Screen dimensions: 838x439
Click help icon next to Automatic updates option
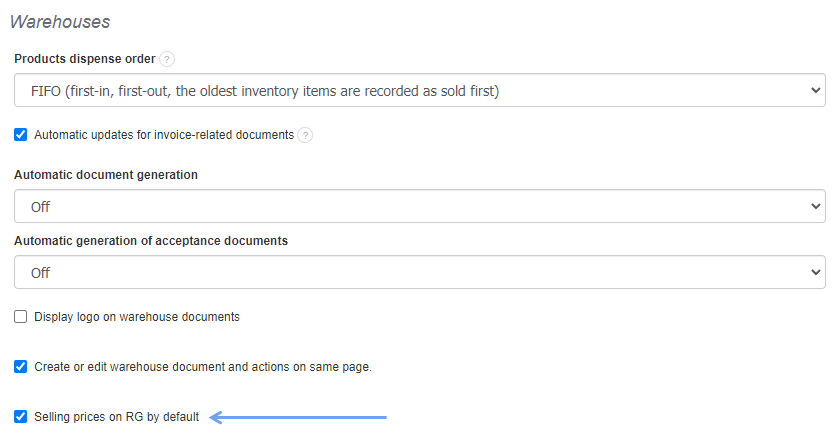coord(305,135)
